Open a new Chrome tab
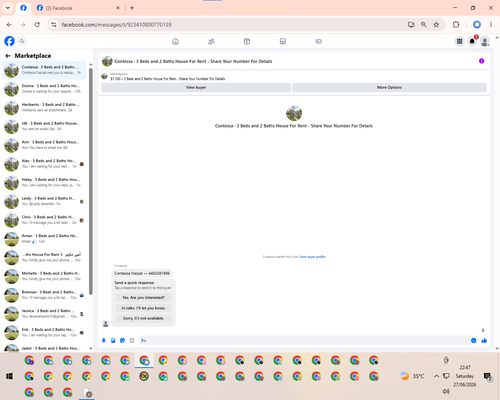 click(x=132, y=8)
